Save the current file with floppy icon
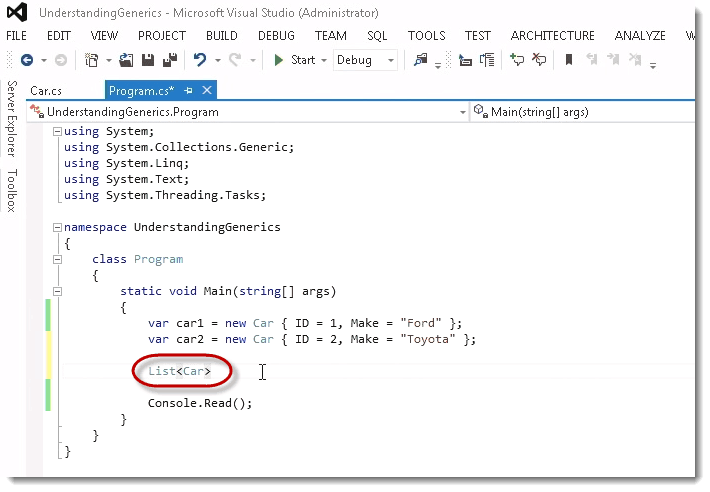This screenshot has width=710, height=492. (148, 60)
